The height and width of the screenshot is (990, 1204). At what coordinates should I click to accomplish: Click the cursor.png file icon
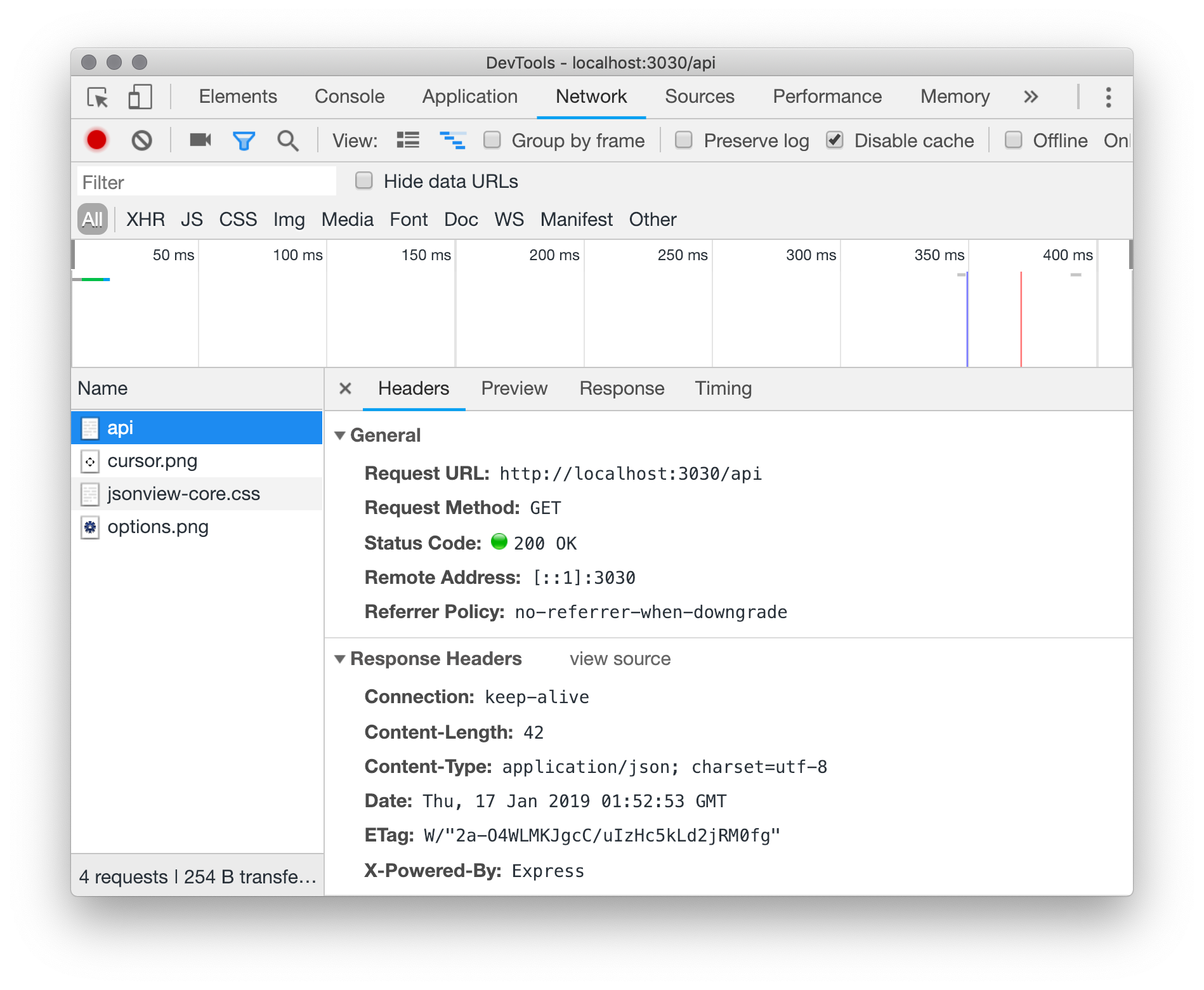[90, 461]
